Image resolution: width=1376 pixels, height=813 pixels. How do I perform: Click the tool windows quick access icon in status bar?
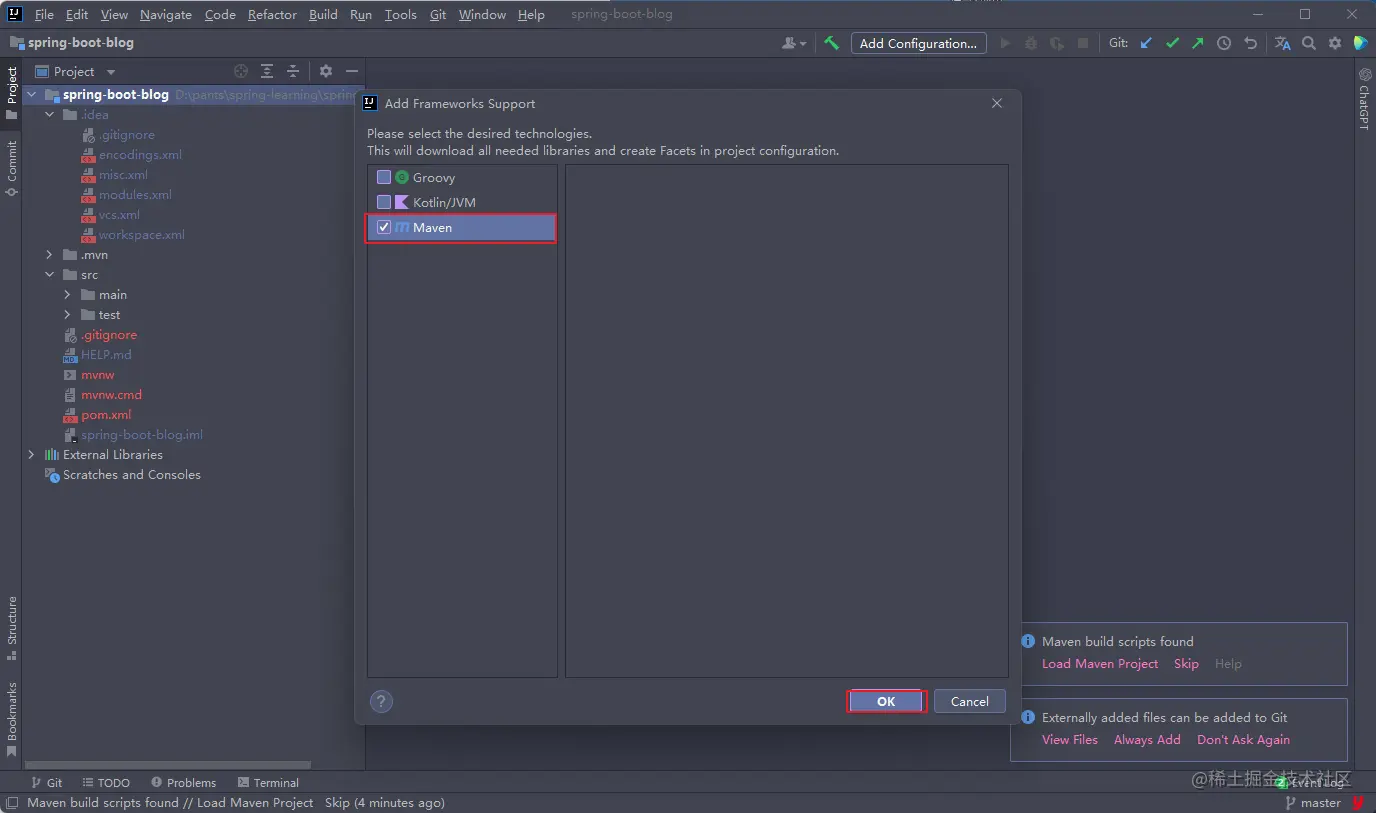[12, 802]
